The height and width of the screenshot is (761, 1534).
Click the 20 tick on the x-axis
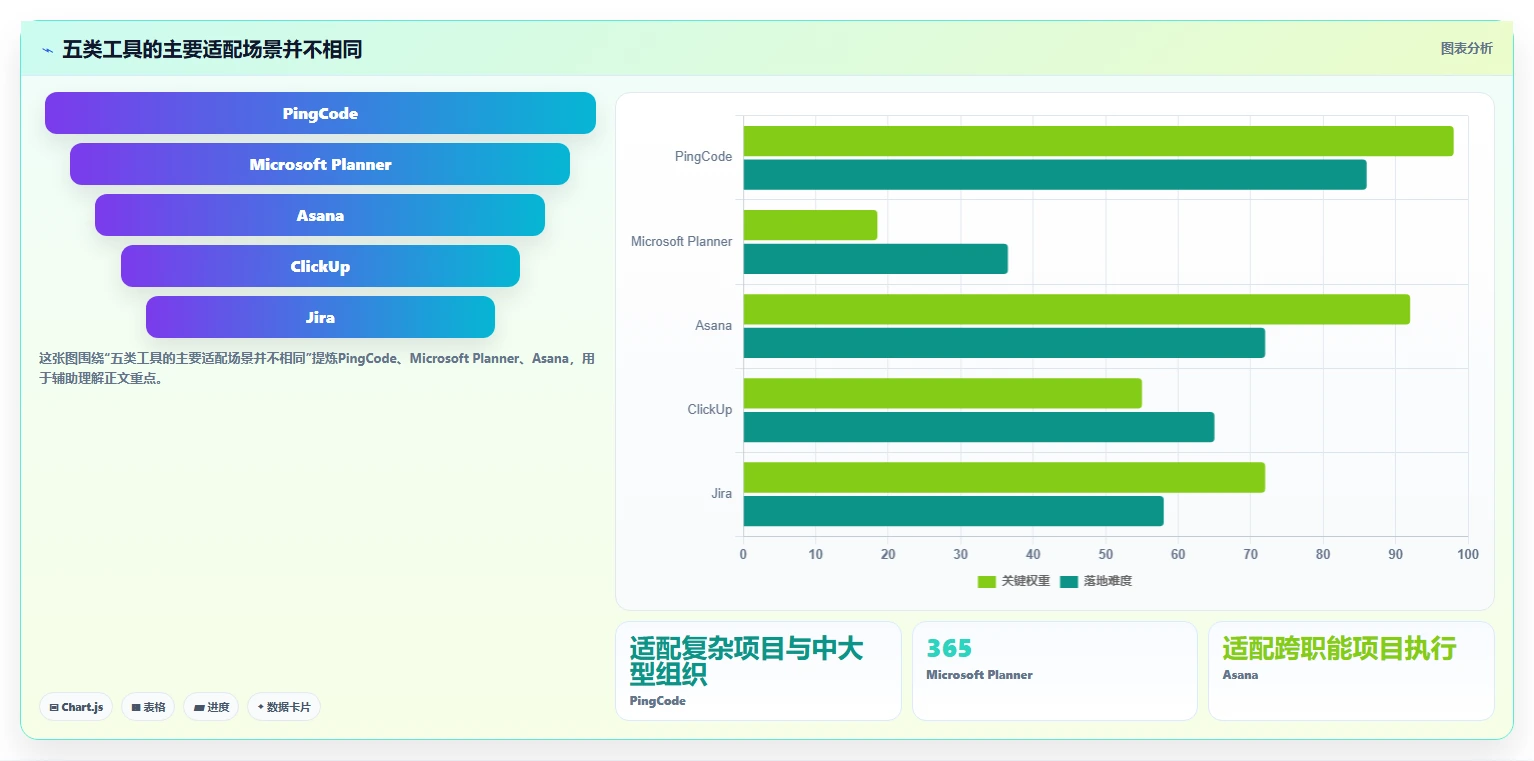point(888,554)
